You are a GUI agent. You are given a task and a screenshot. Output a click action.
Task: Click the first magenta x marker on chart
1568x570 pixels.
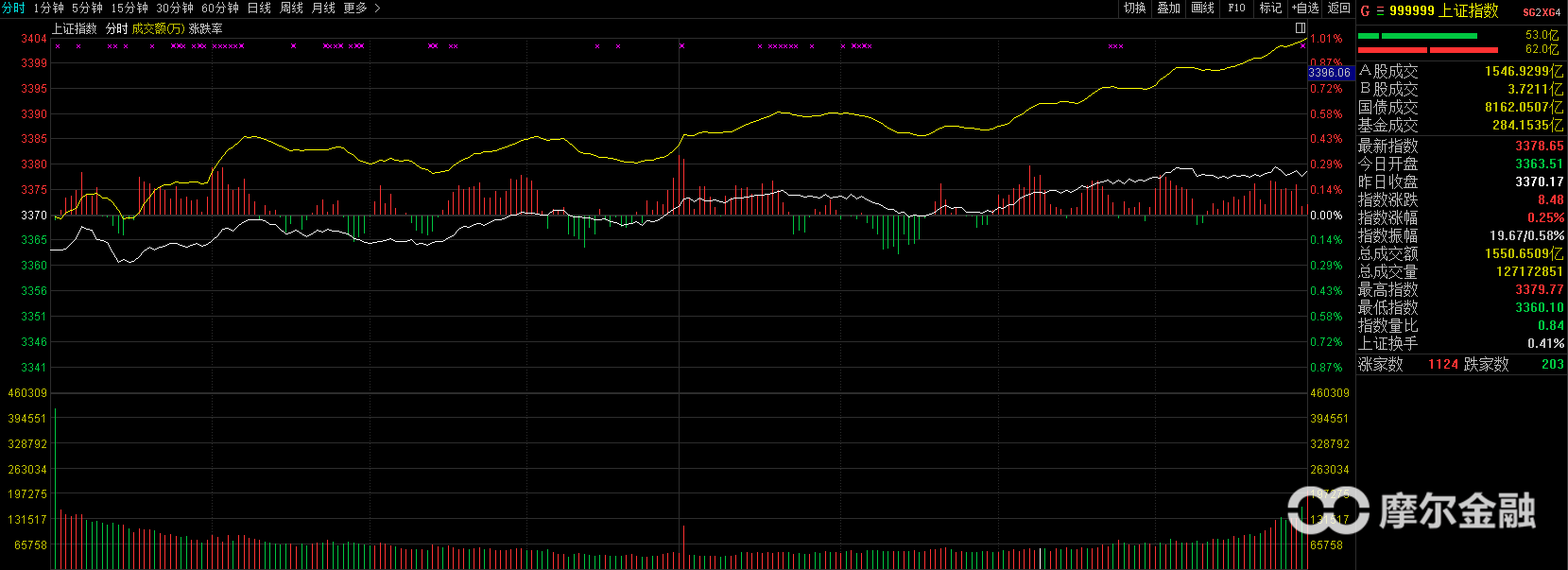coord(58,46)
